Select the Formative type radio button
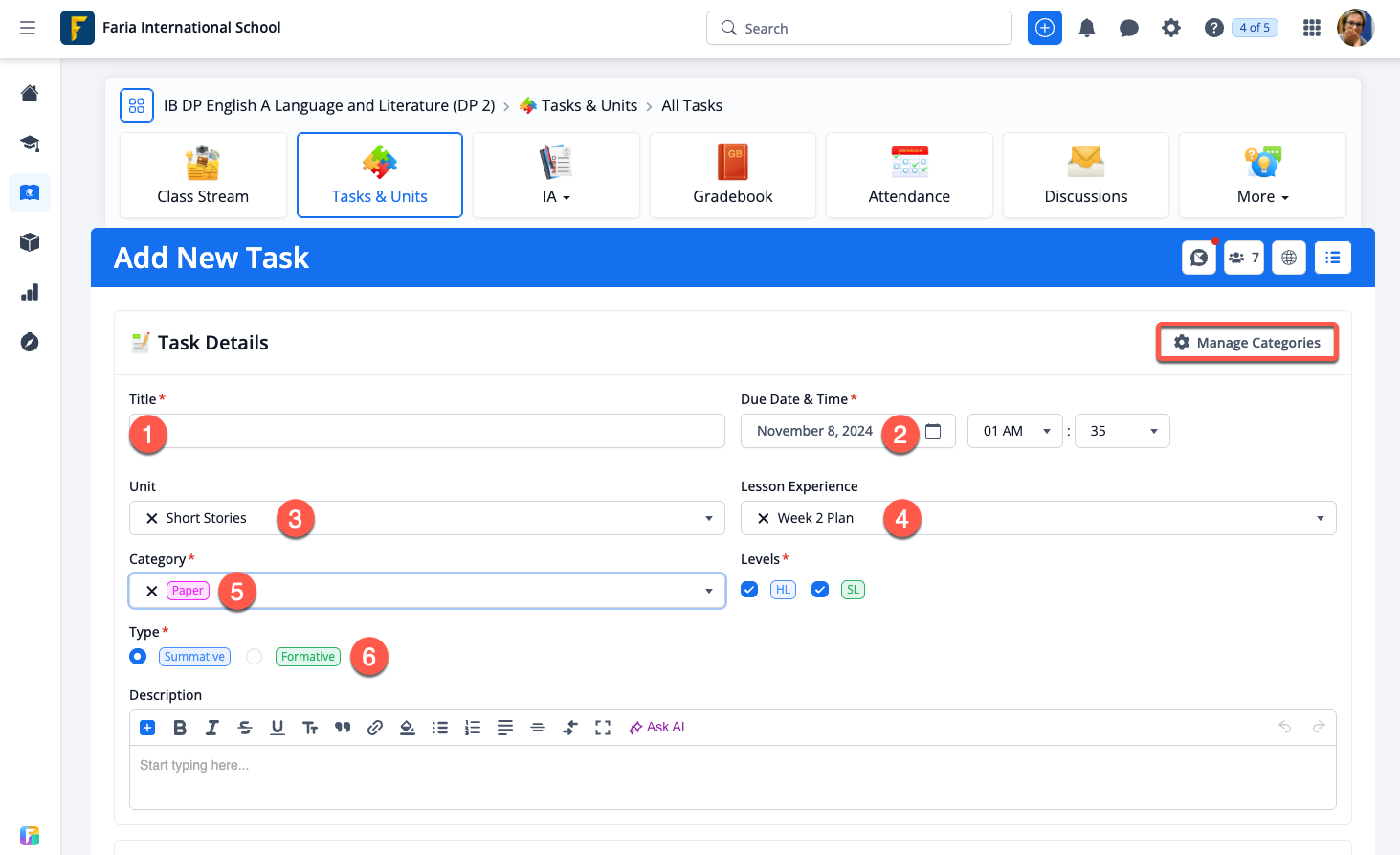This screenshot has height=855, width=1400. tap(254, 657)
